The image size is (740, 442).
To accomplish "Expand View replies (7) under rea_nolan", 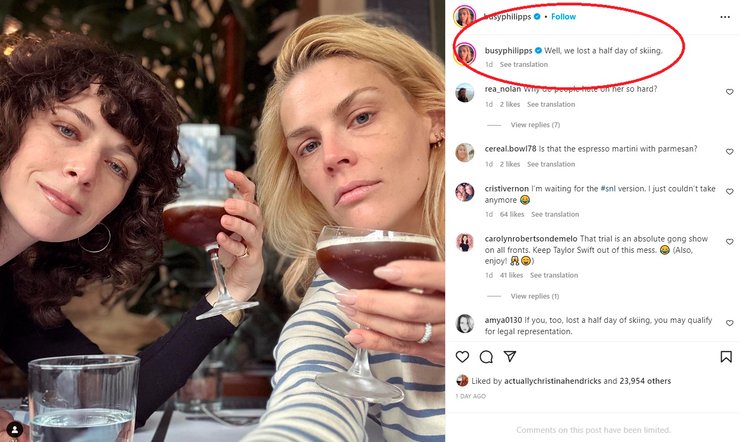I will click(535, 125).
